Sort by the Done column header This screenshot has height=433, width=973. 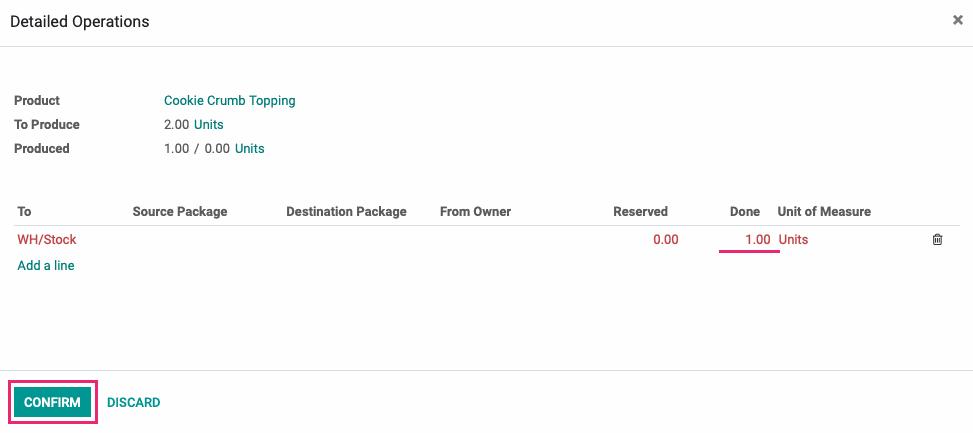coord(745,212)
